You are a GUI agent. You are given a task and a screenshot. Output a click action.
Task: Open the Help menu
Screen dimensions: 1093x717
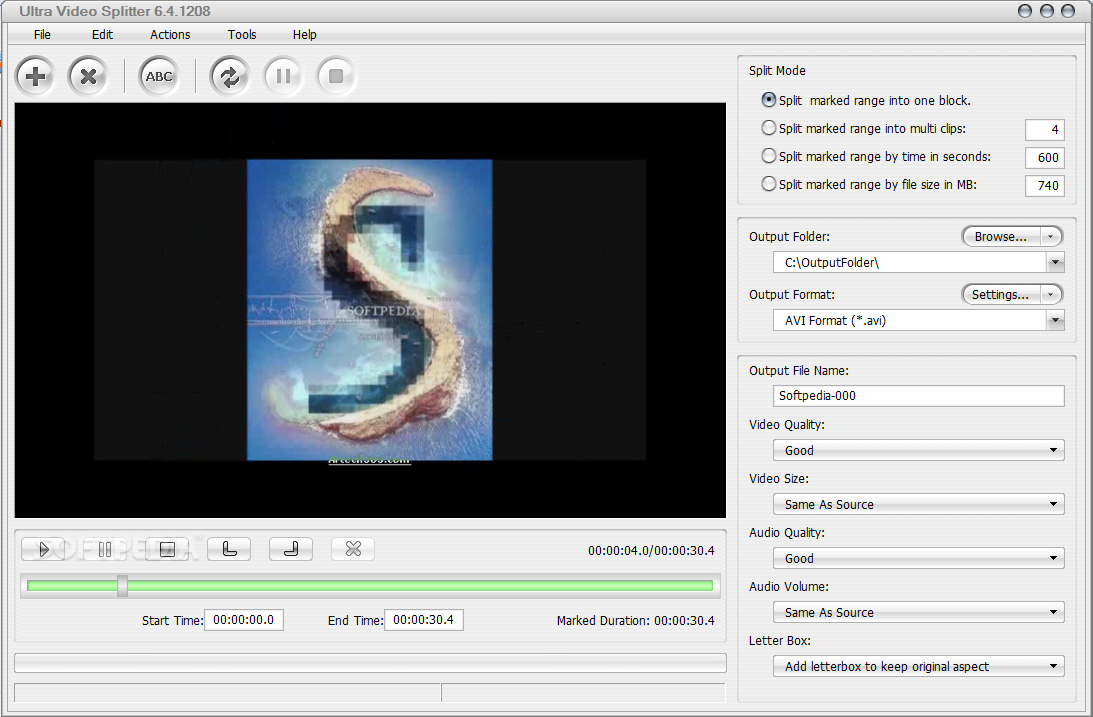(305, 35)
